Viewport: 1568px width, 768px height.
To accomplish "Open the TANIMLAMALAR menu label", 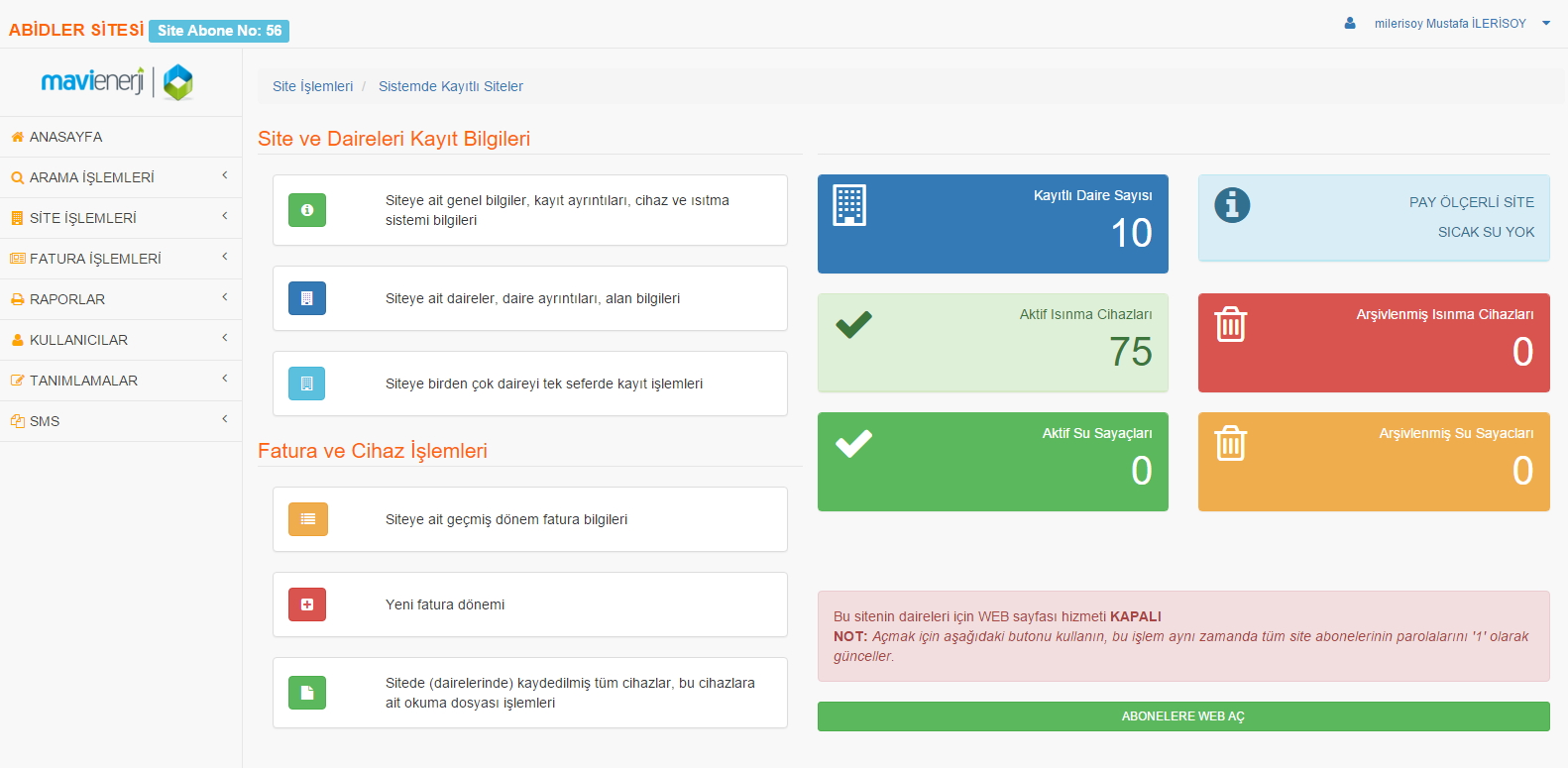I will click(83, 381).
